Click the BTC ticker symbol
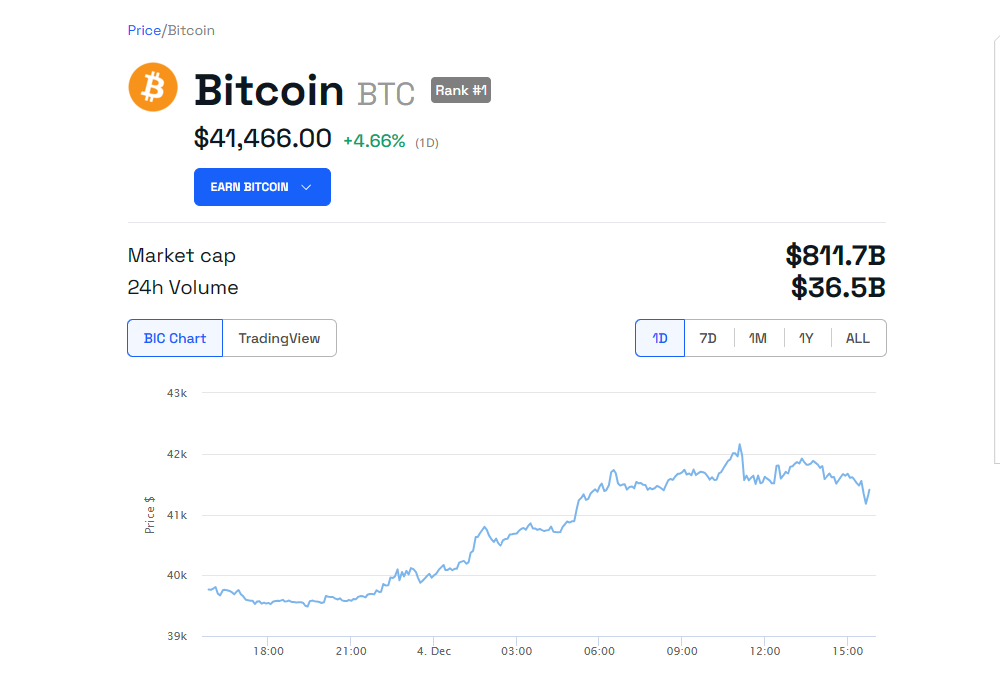Screen dimensions: 1000x692 point(386,94)
